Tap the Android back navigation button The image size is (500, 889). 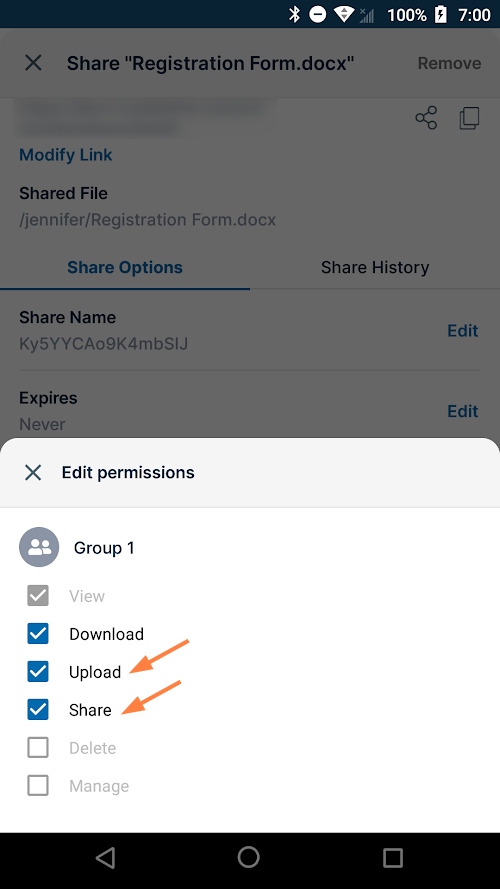pyautogui.click(x=106, y=858)
